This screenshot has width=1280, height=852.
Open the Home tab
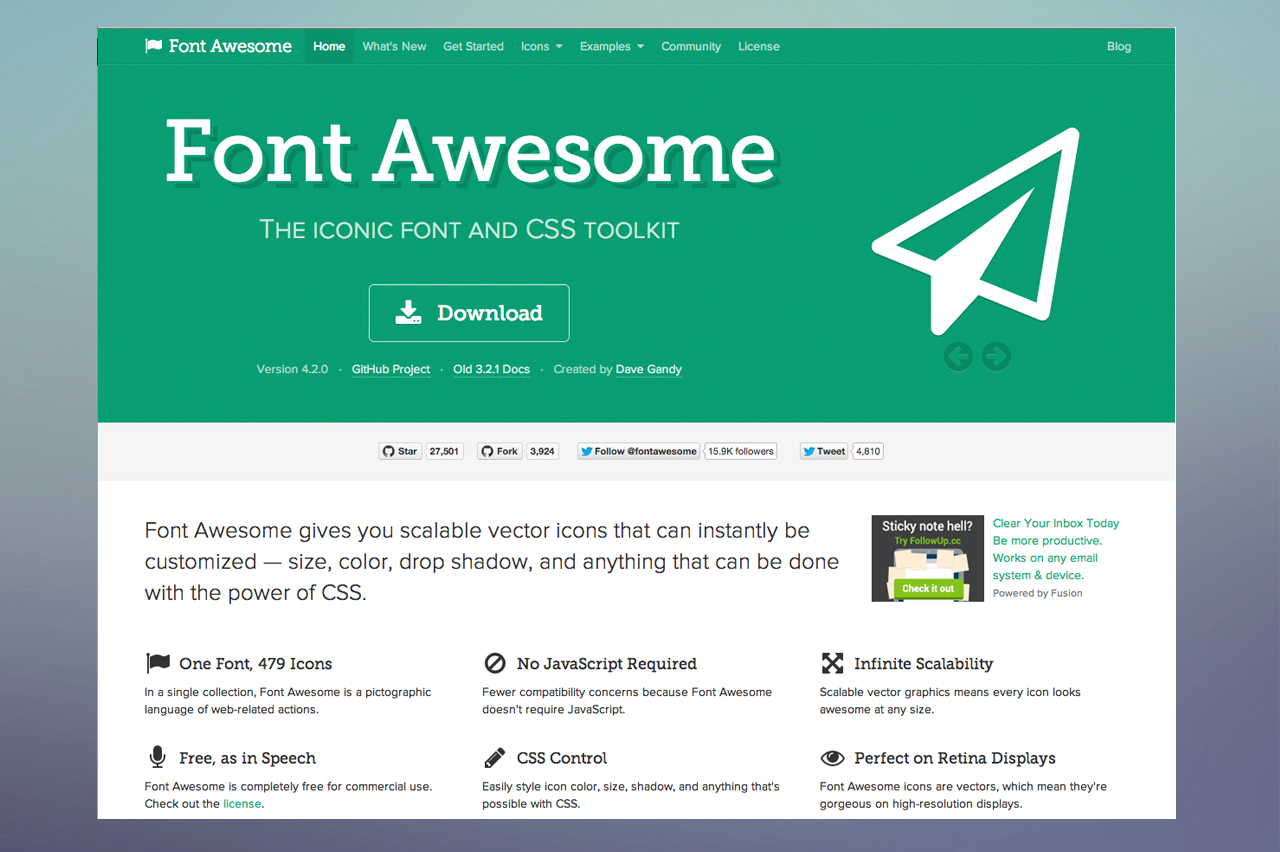click(x=329, y=46)
